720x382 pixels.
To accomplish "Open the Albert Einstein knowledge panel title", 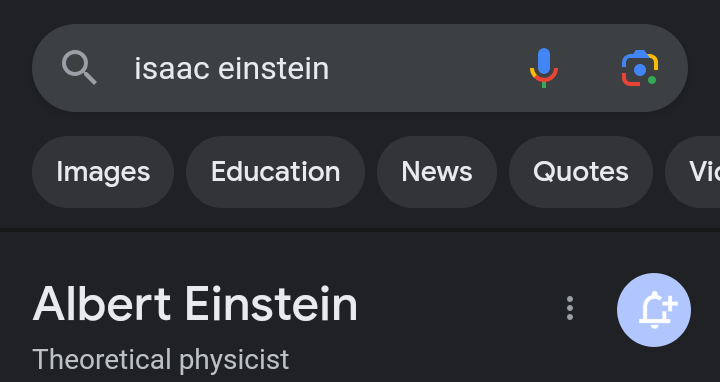I will (x=195, y=304).
